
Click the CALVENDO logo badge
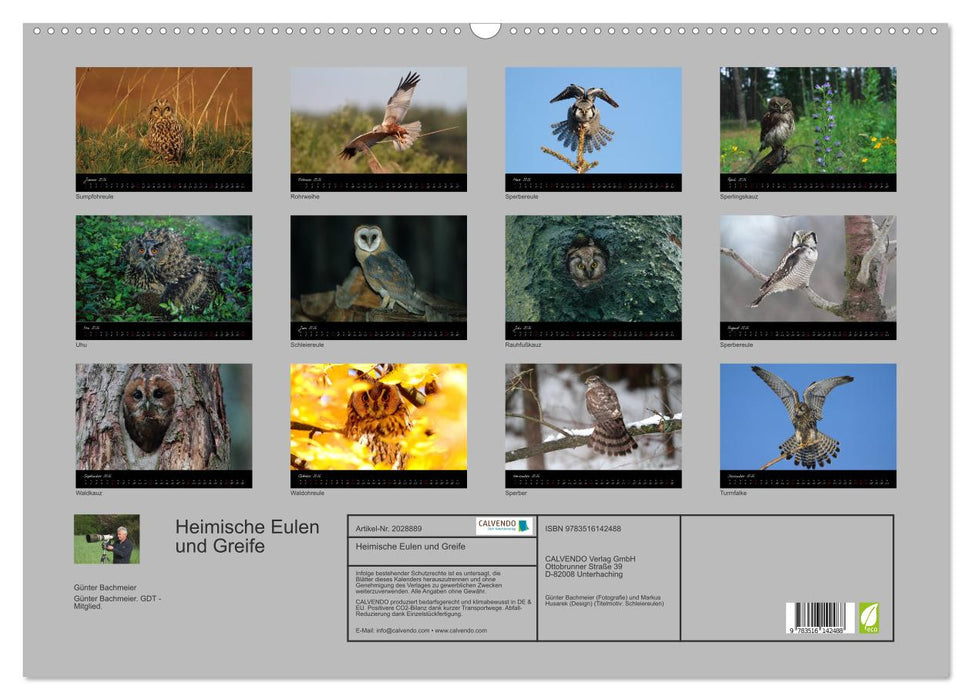click(504, 526)
